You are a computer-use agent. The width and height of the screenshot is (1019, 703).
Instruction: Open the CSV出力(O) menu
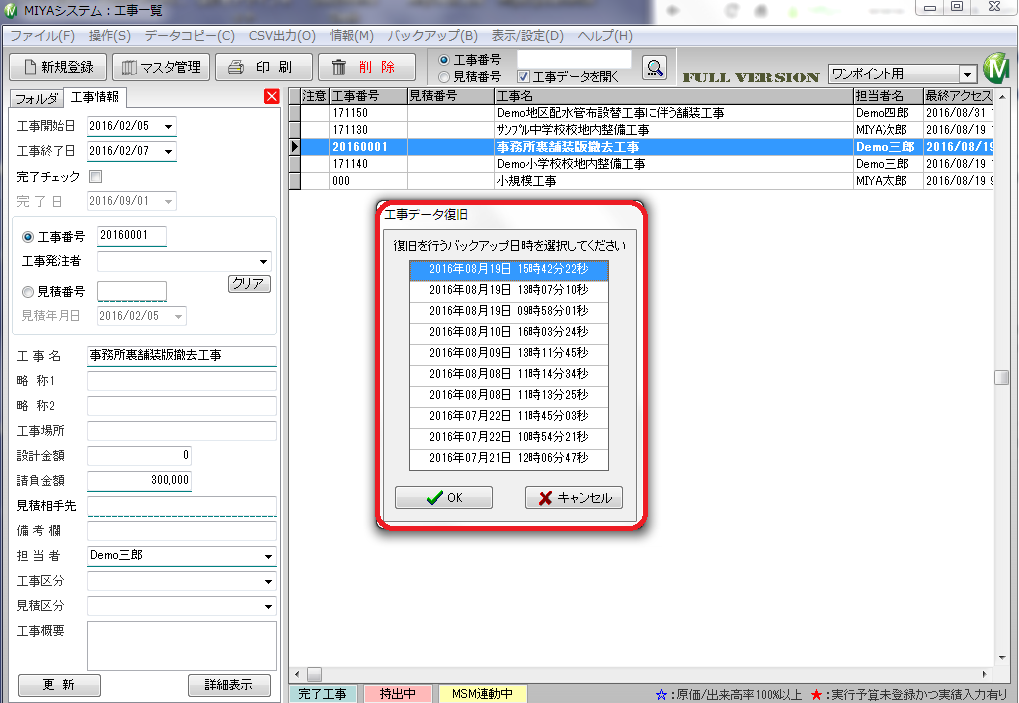pos(282,36)
